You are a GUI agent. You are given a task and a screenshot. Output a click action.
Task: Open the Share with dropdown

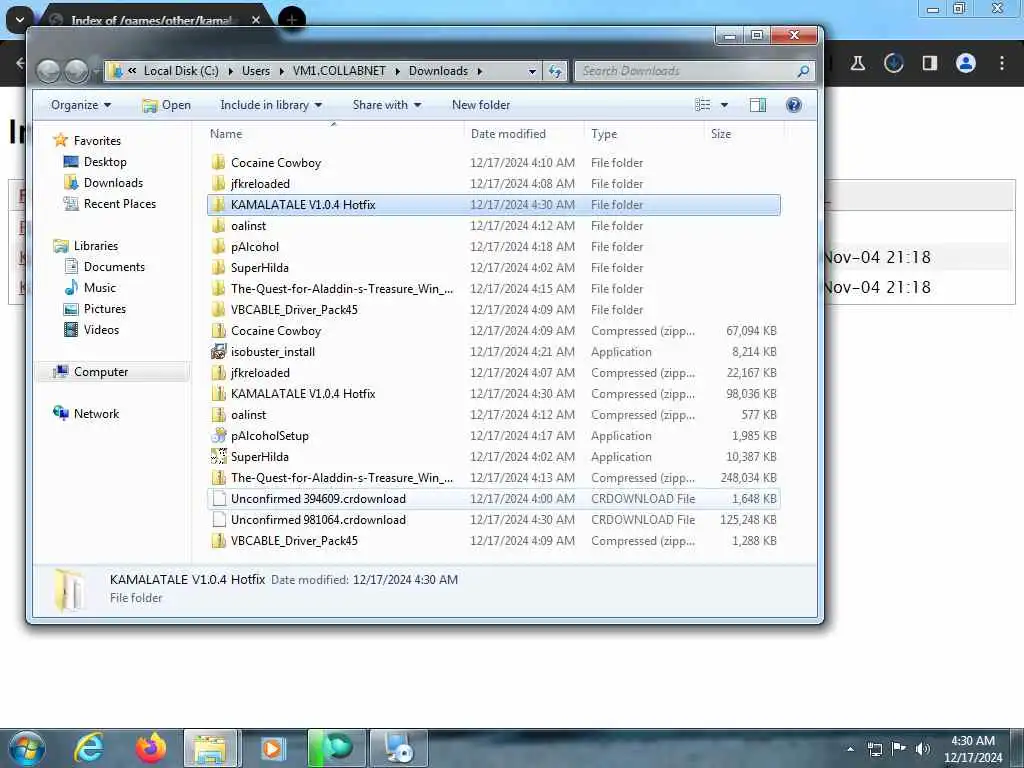tap(387, 105)
